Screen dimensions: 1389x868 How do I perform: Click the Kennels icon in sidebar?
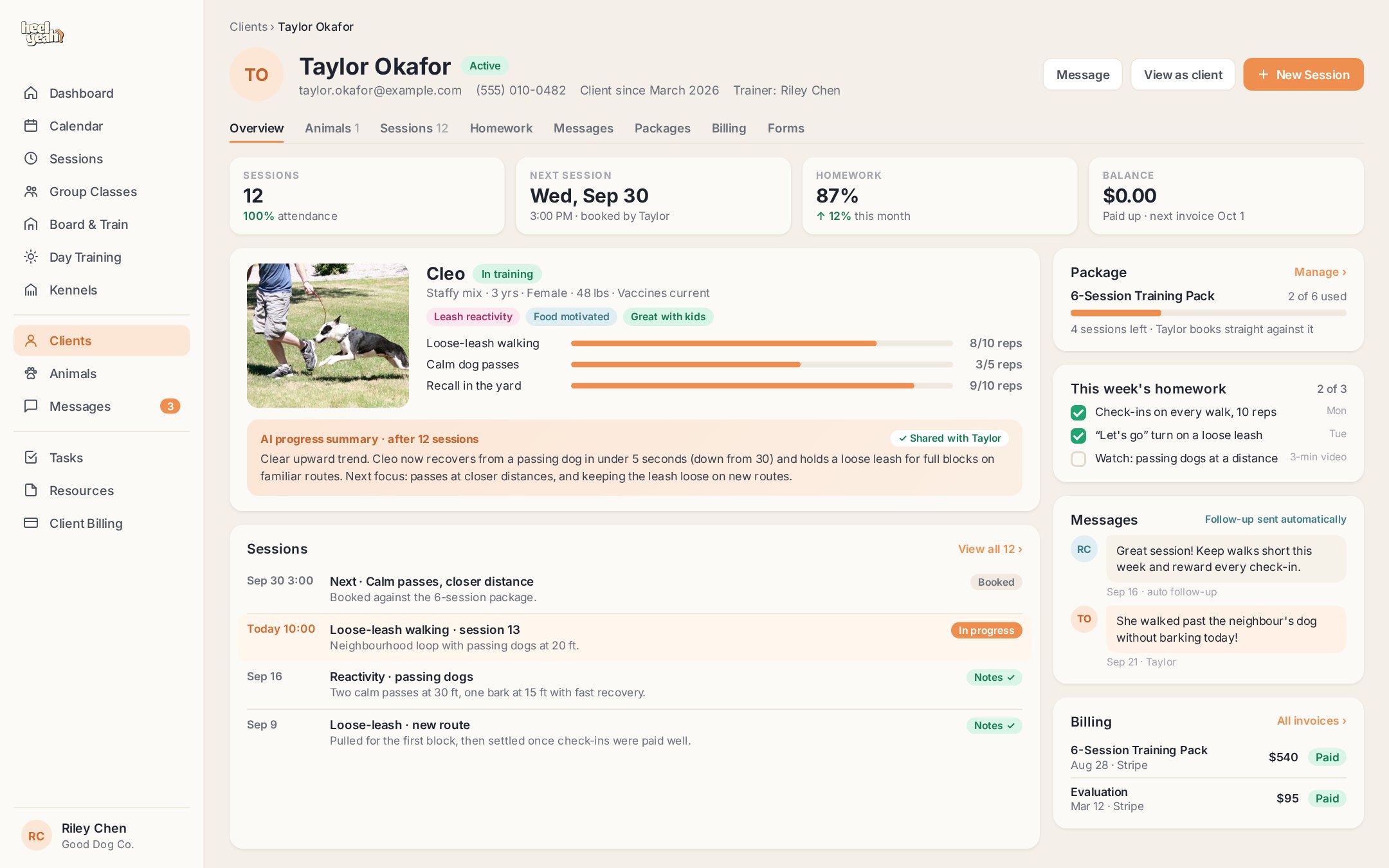tap(31, 290)
